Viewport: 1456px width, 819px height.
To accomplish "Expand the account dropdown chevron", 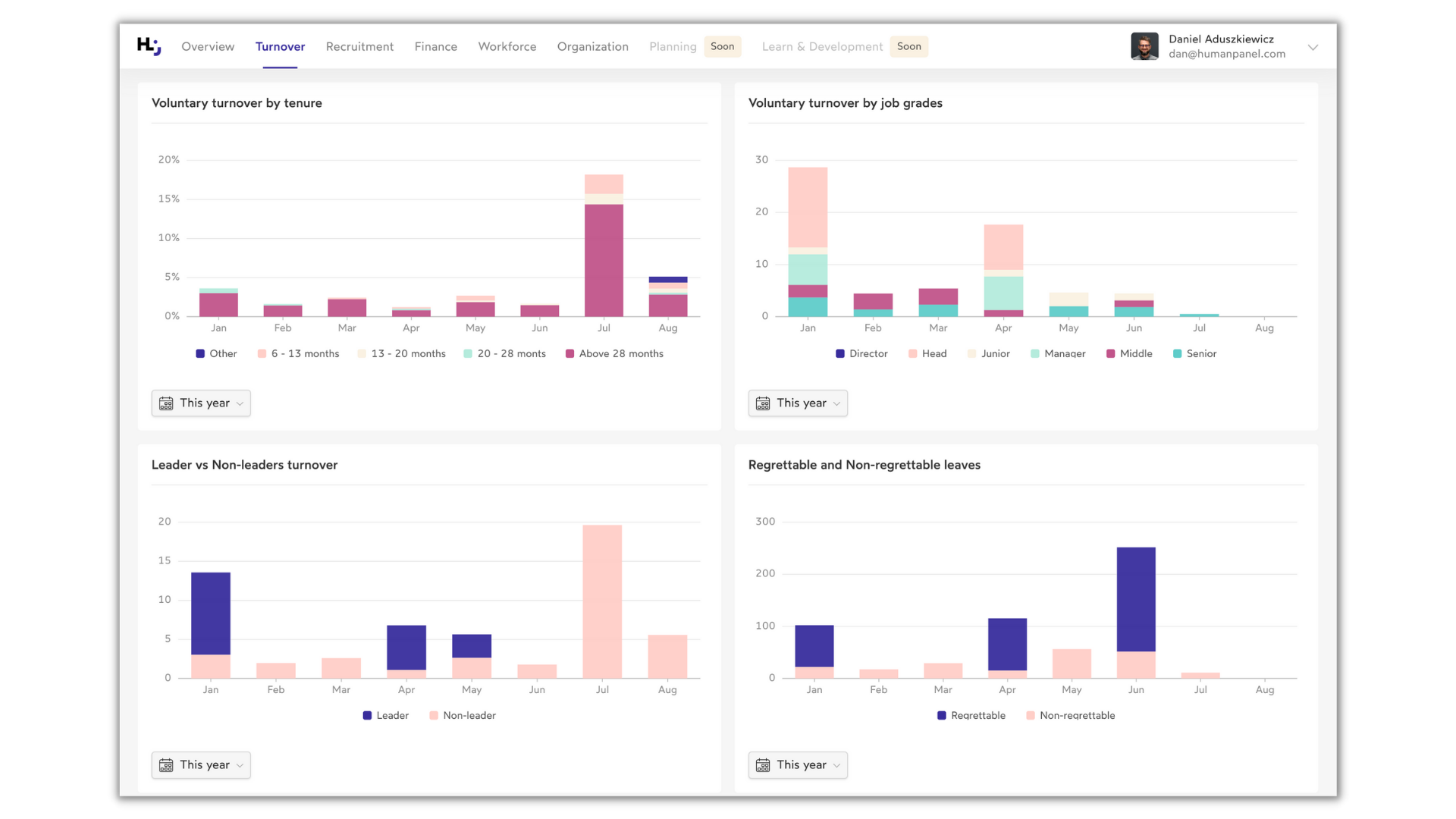I will (x=1313, y=47).
